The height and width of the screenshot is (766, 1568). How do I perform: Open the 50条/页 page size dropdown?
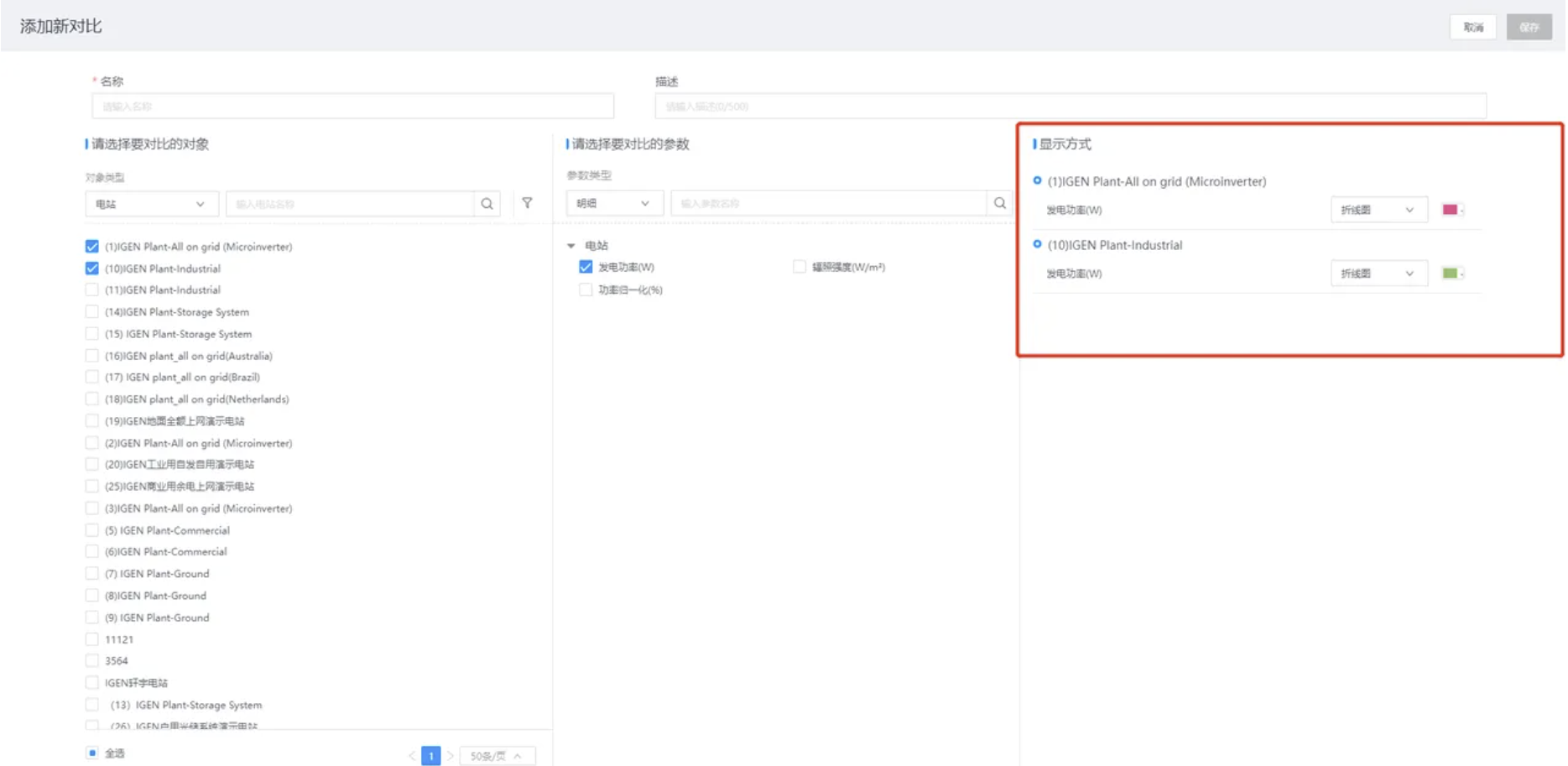coord(497,756)
